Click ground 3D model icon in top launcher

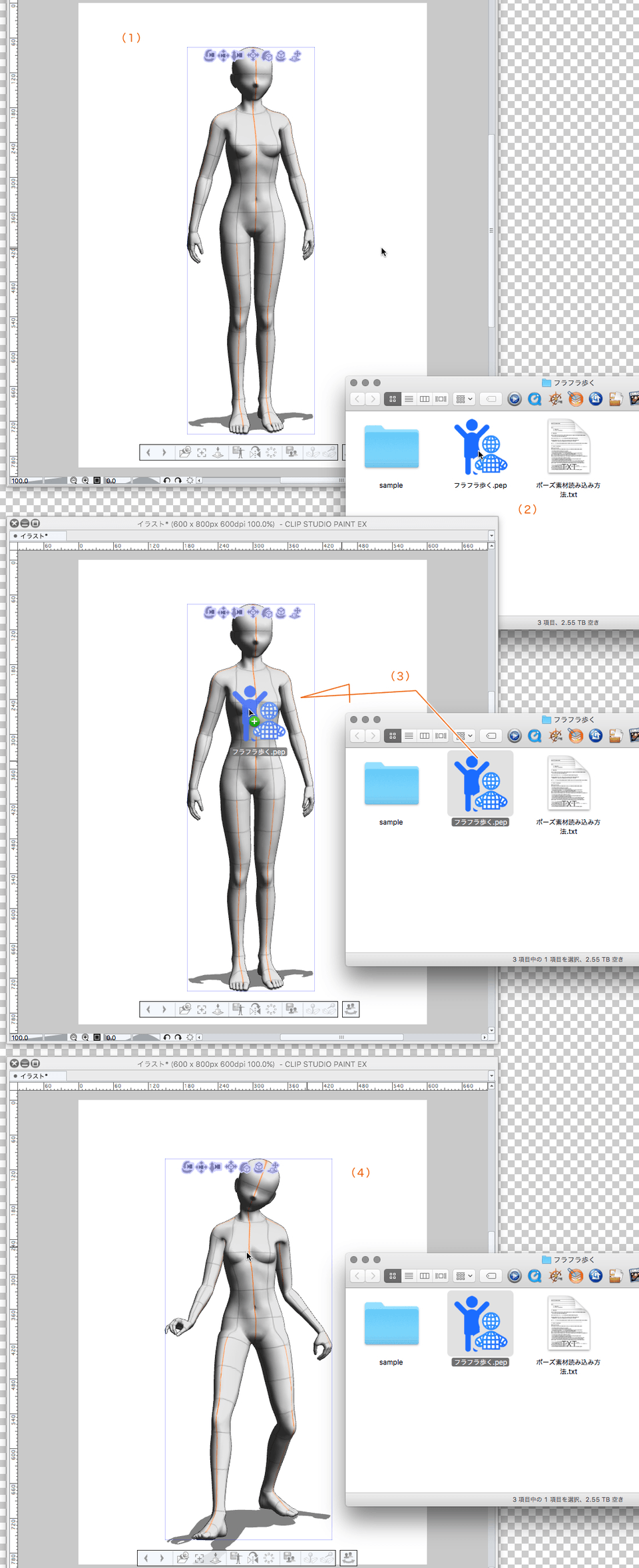pos(218,453)
